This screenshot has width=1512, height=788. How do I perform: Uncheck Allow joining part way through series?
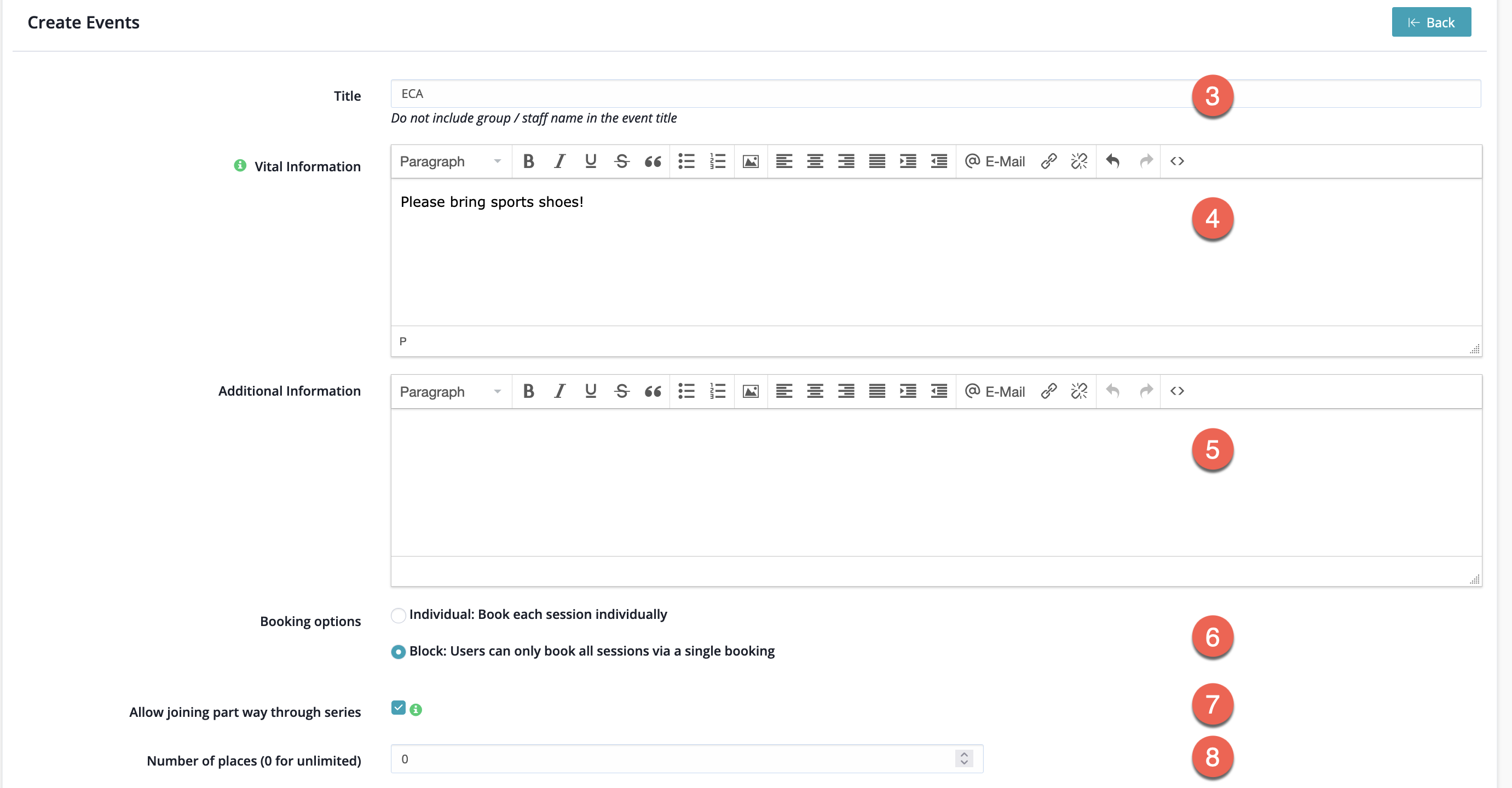[x=399, y=708]
